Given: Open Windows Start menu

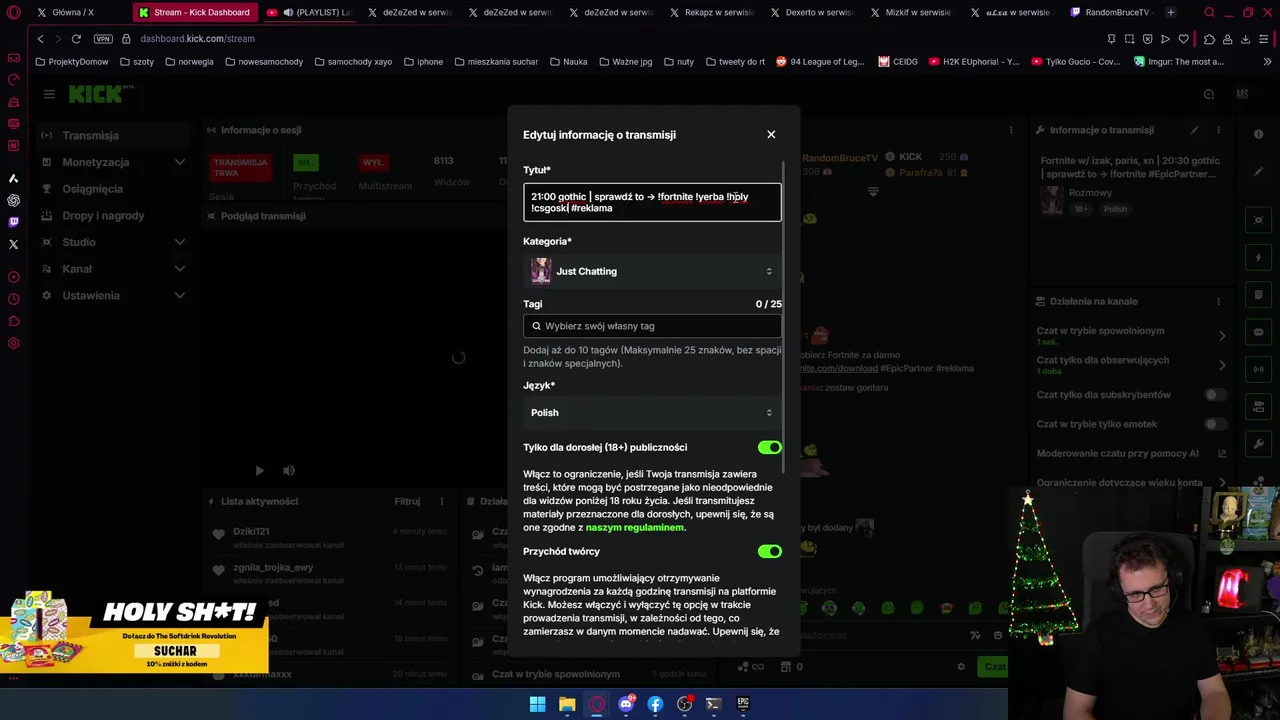Looking at the screenshot, I should click(537, 704).
